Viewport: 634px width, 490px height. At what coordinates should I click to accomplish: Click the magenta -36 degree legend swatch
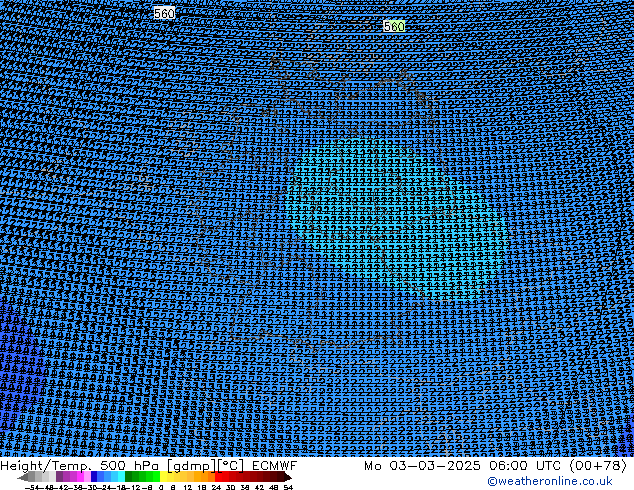point(80,476)
